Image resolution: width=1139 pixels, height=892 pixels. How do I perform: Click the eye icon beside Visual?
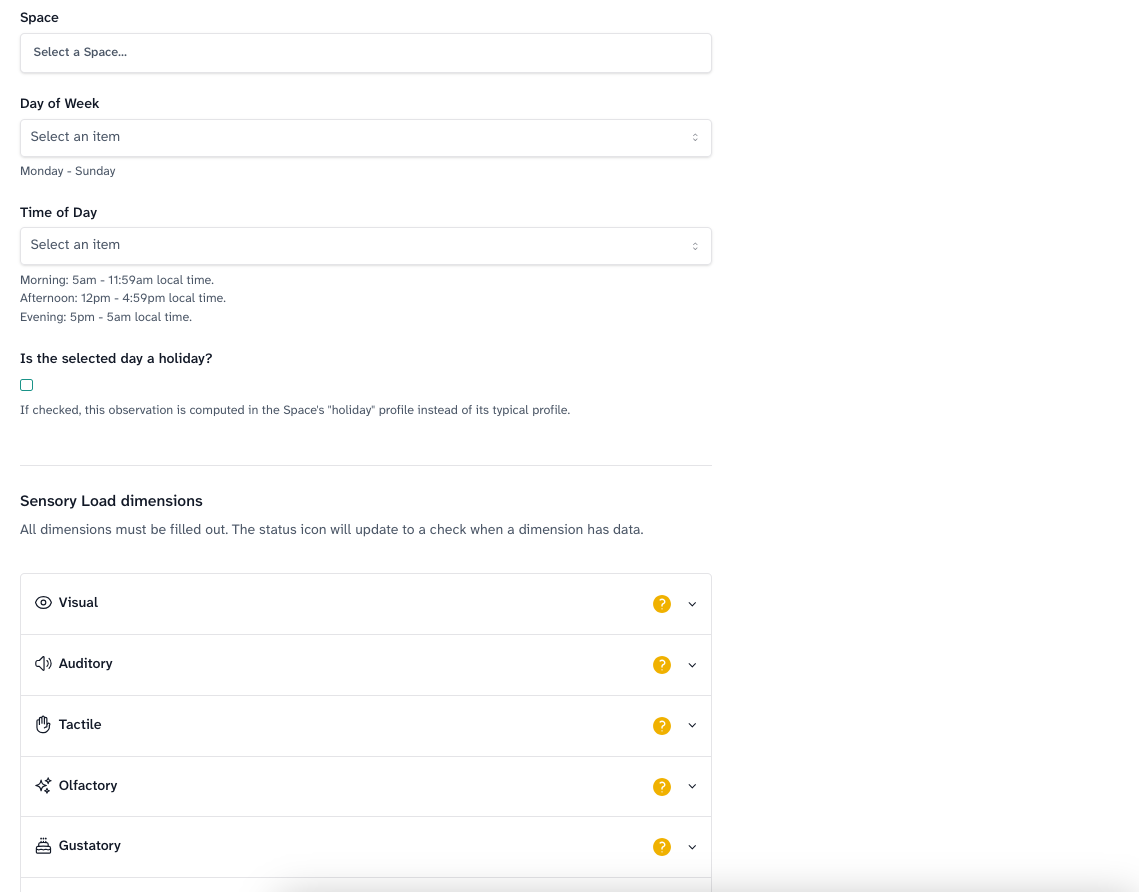43,603
